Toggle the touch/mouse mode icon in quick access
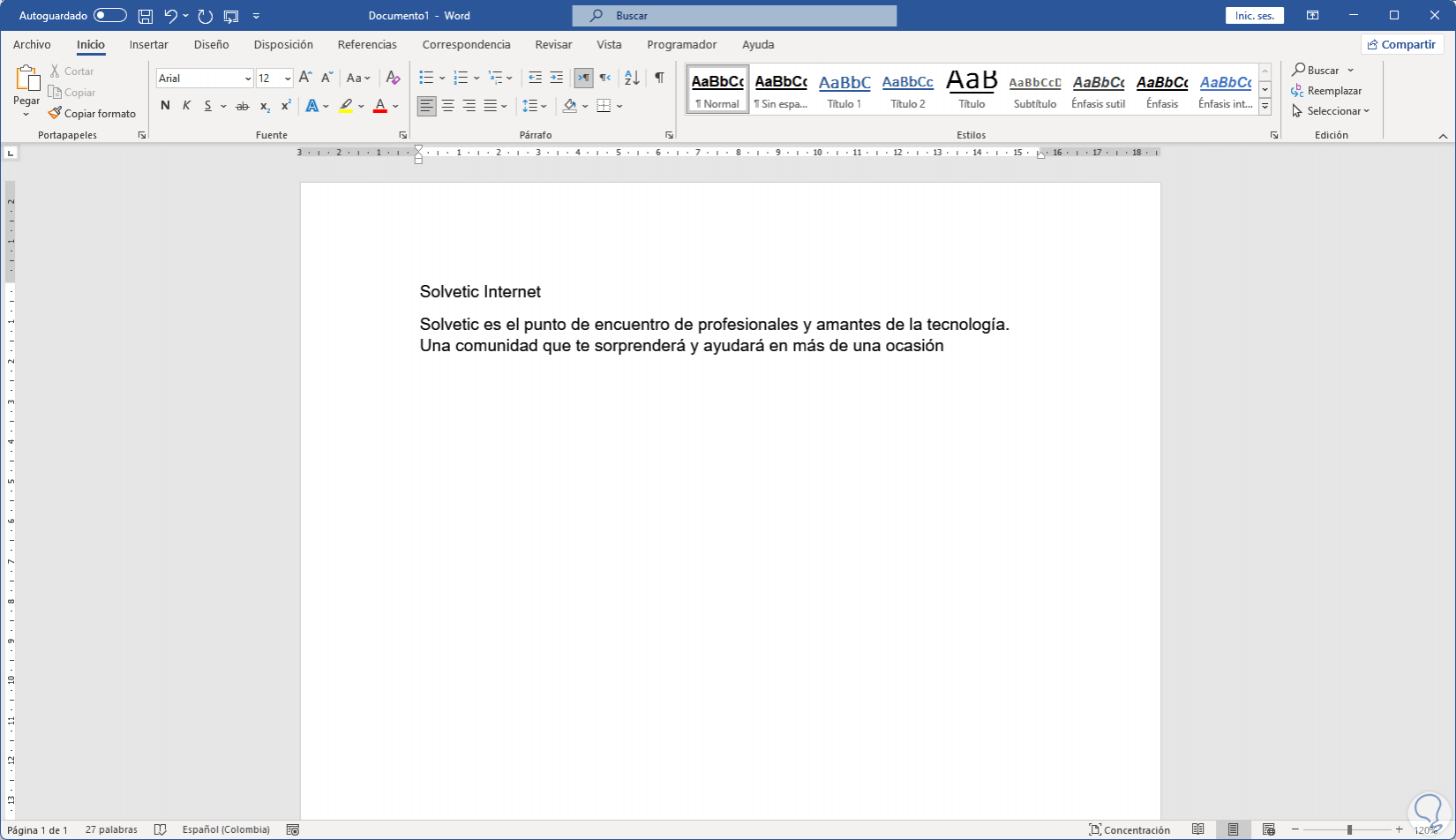This screenshot has width=1456, height=840. pos(231,16)
